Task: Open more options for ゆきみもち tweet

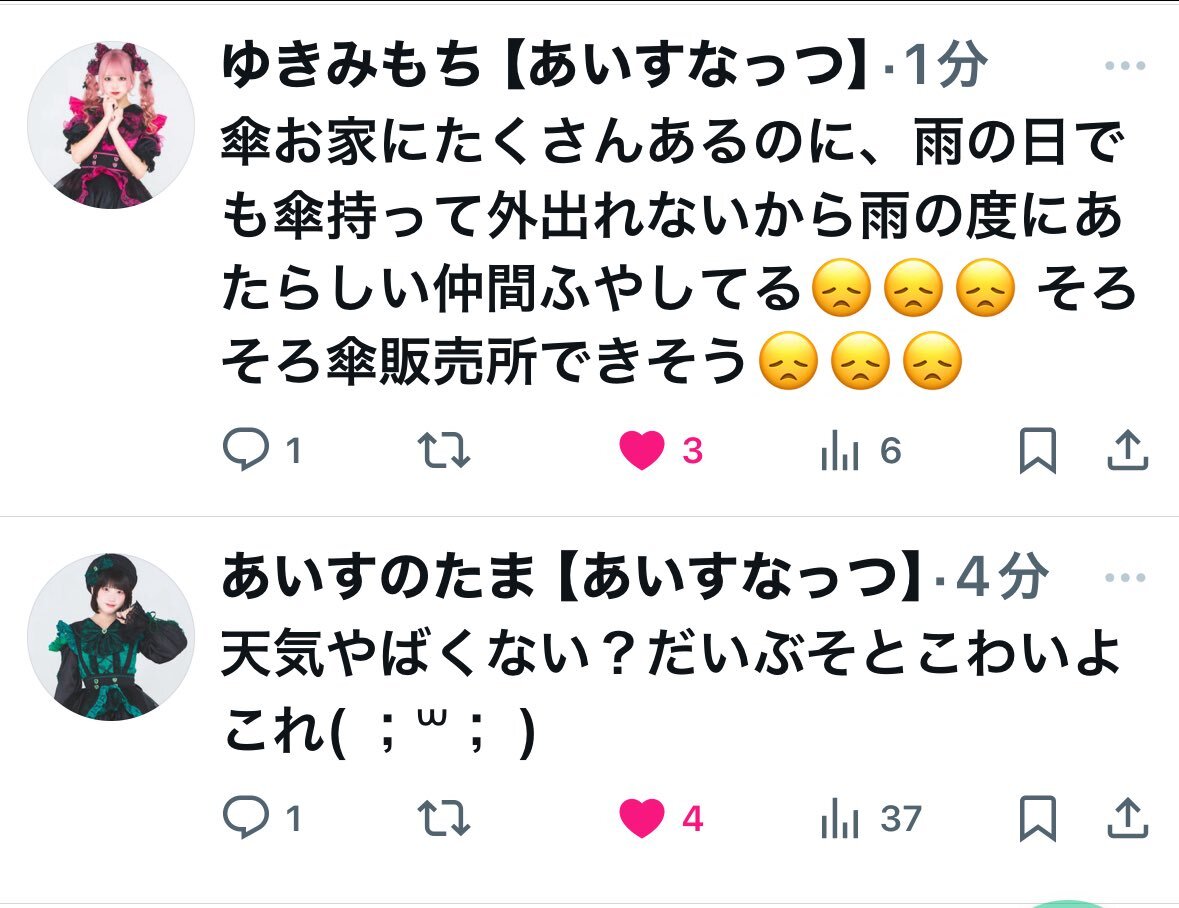Action: [1125, 66]
